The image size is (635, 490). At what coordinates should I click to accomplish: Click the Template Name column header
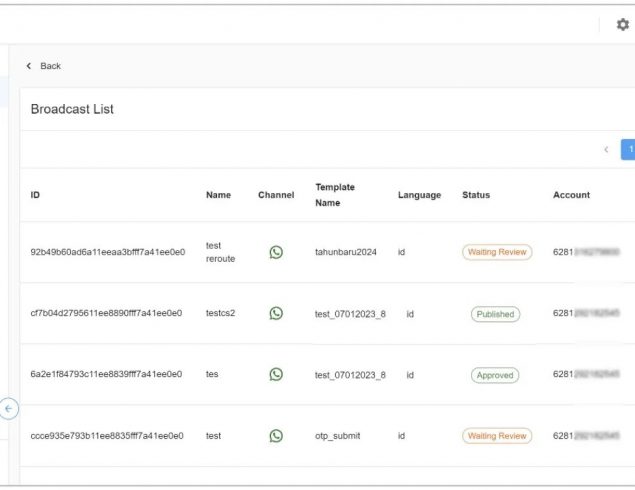click(335, 195)
